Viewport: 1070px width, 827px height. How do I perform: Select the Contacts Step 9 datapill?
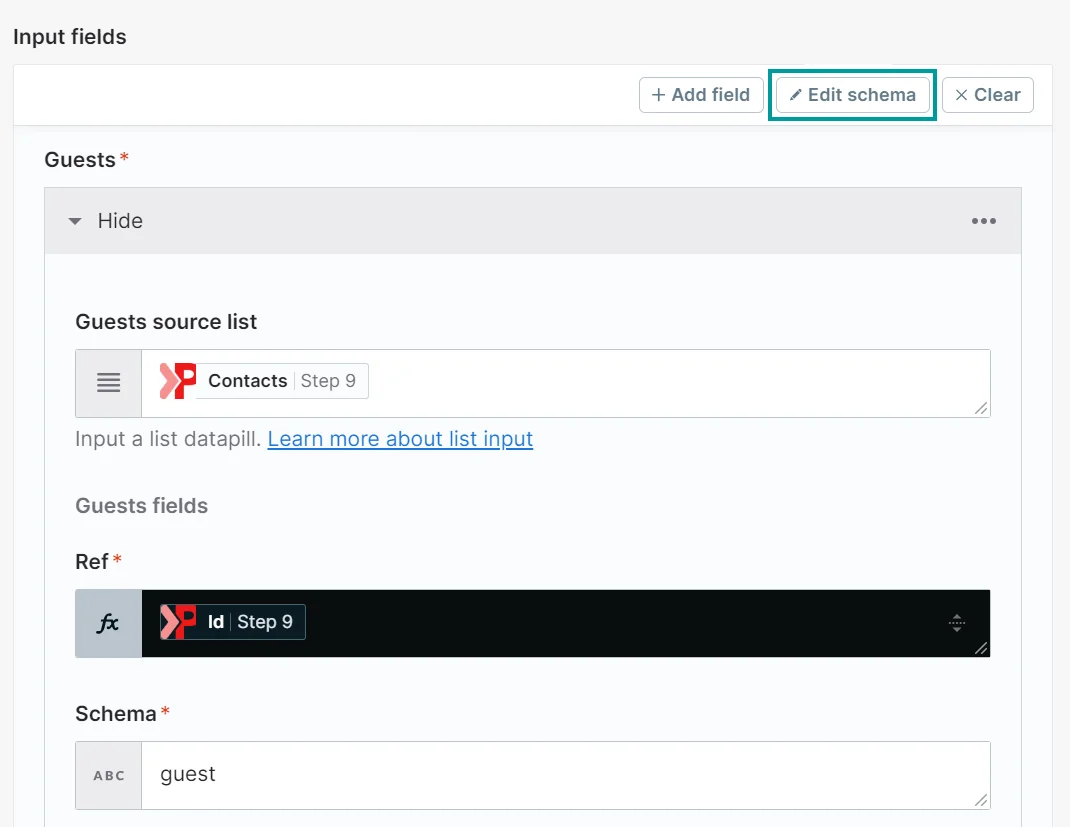point(264,381)
